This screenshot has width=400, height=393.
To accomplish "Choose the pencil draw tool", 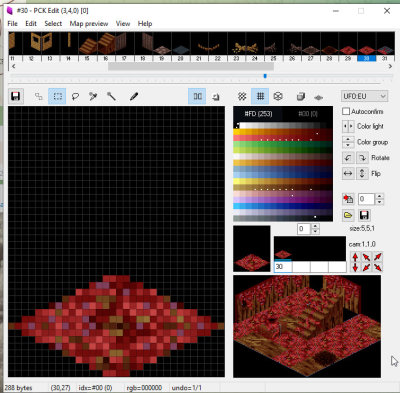I will coord(134,96).
